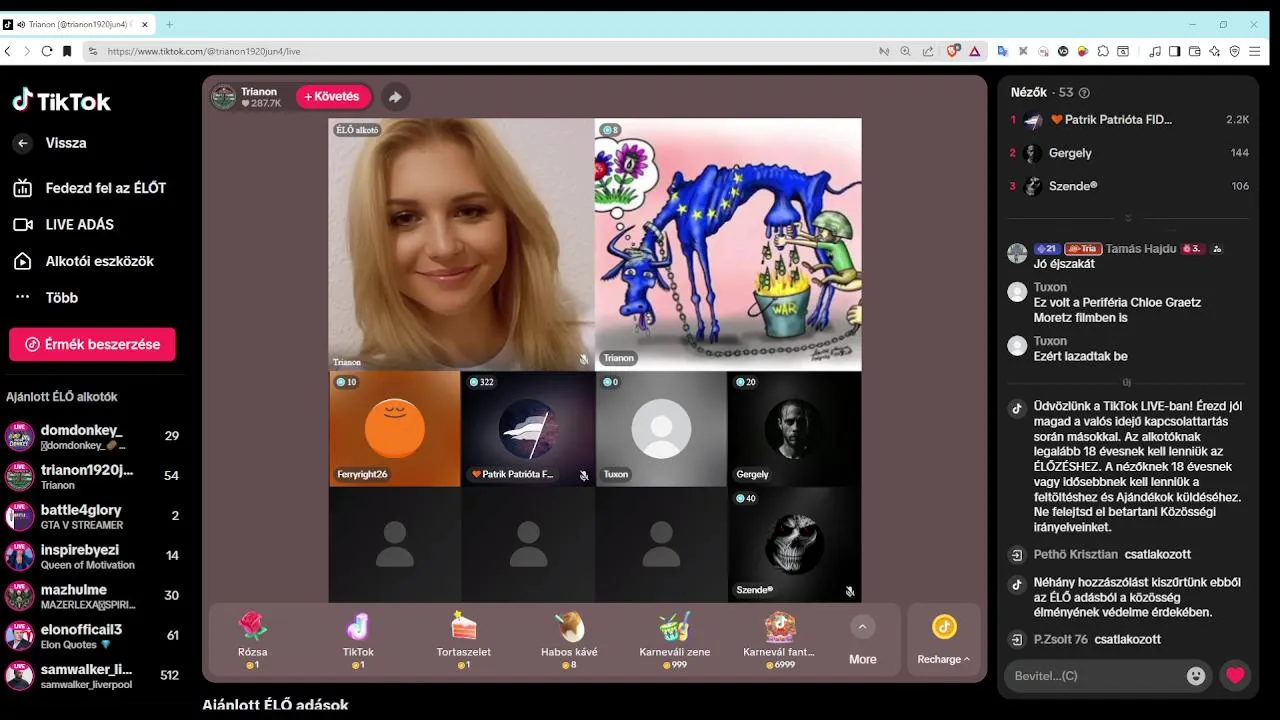
Task: Send the Habos kávé gift
Action: tap(569, 640)
